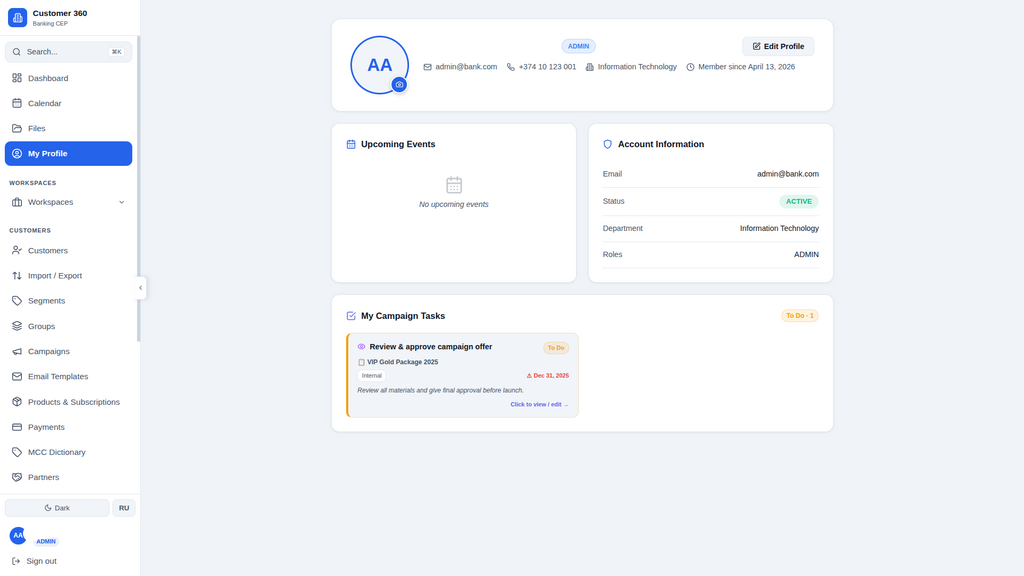Screen dimensions: 1024x576
Task: Click the Edit Profile button
Action: click(778, 46)
